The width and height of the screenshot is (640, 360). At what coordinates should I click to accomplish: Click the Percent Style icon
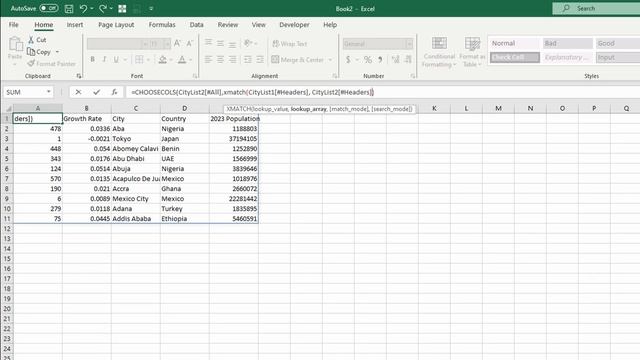(x=368, y=60)
